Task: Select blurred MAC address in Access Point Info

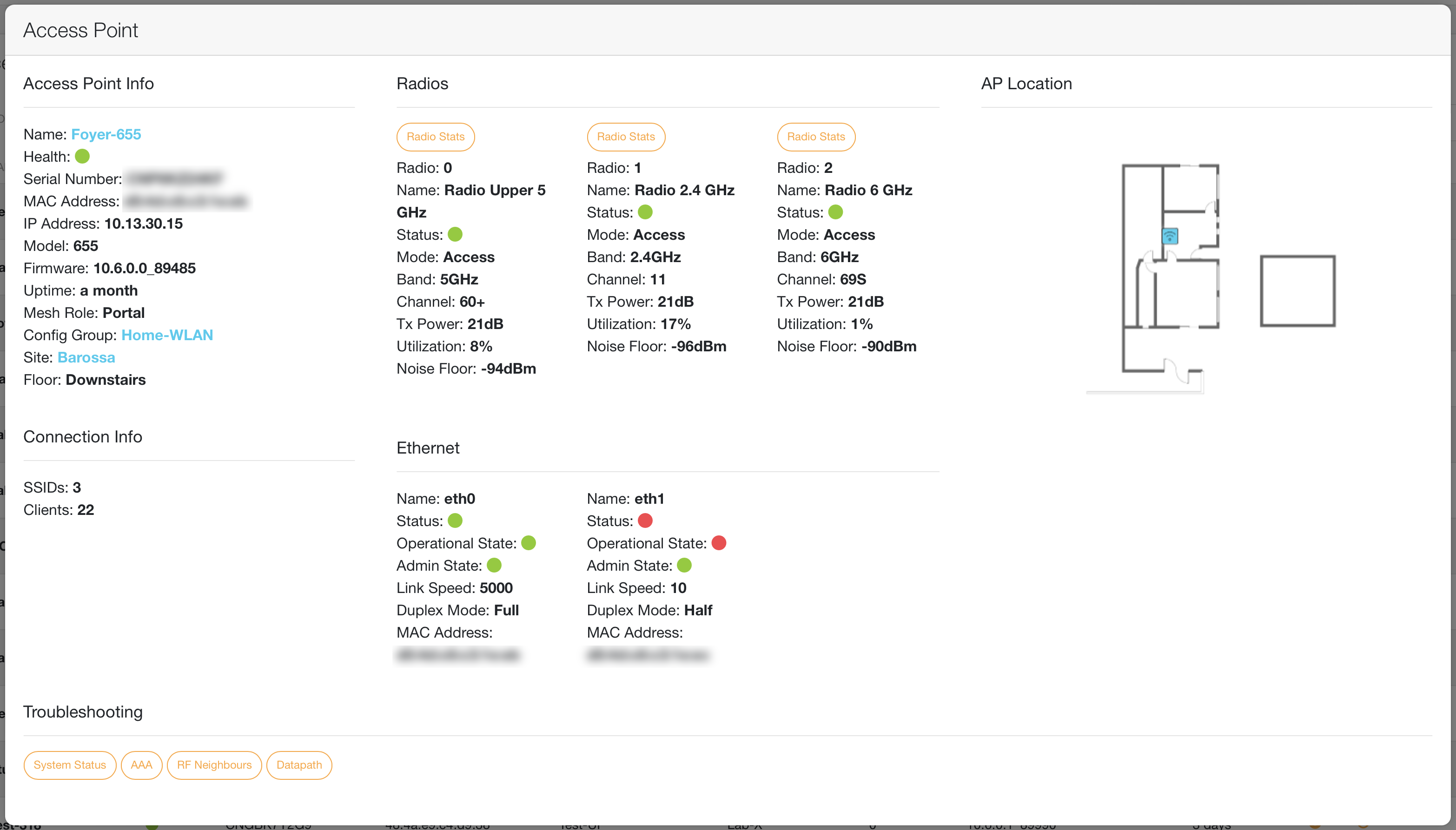Action: 185,201
